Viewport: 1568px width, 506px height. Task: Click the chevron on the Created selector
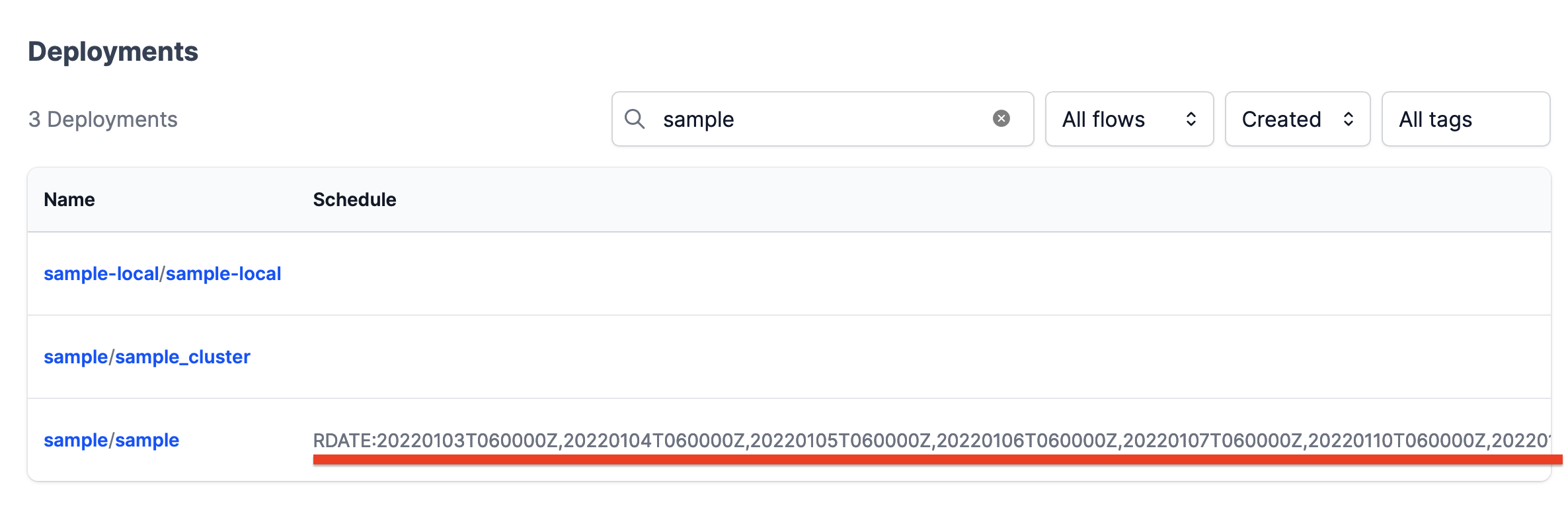tap(1350, 119)
